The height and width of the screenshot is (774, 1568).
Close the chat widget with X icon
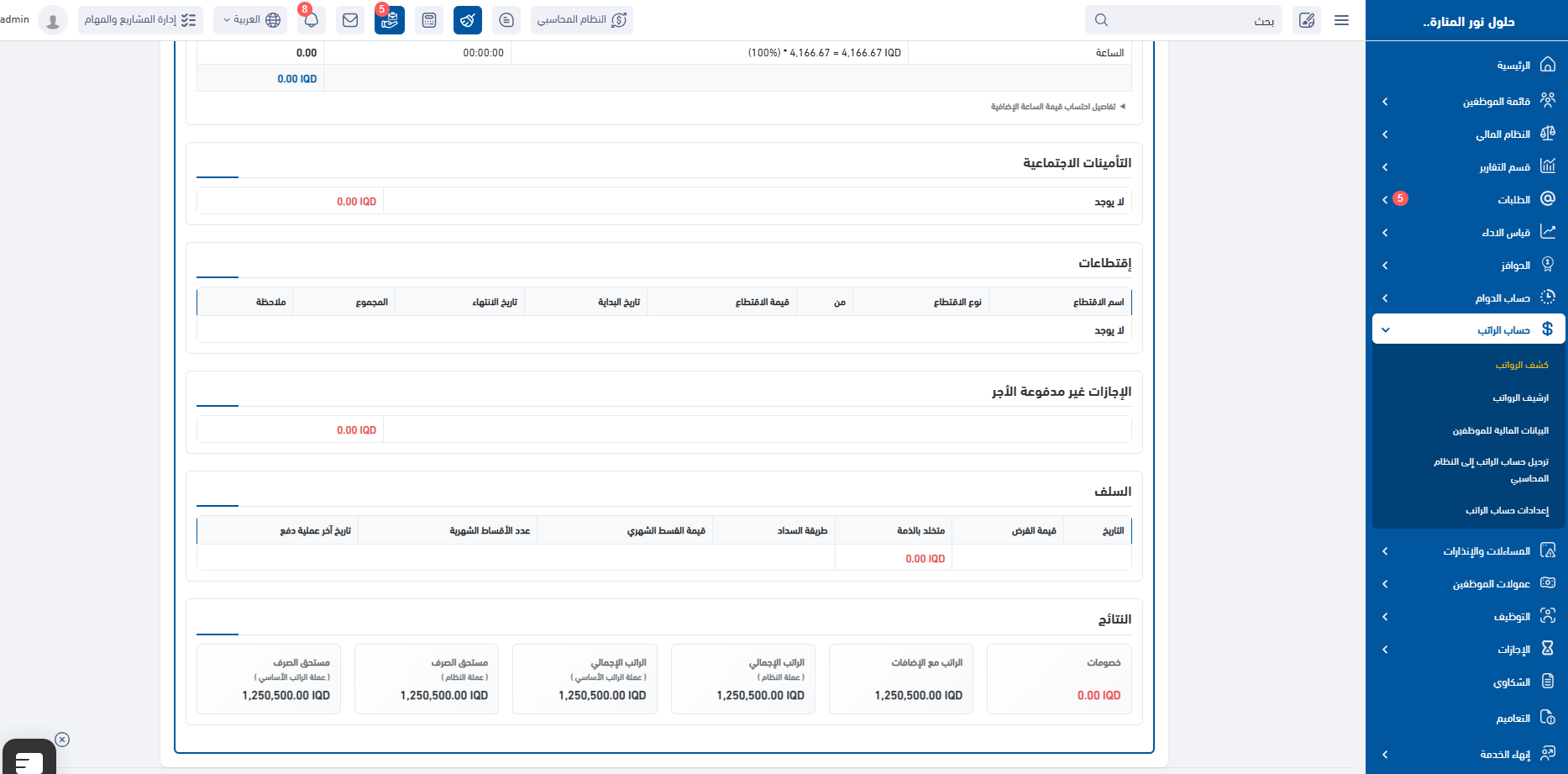(x=62, y=740)
